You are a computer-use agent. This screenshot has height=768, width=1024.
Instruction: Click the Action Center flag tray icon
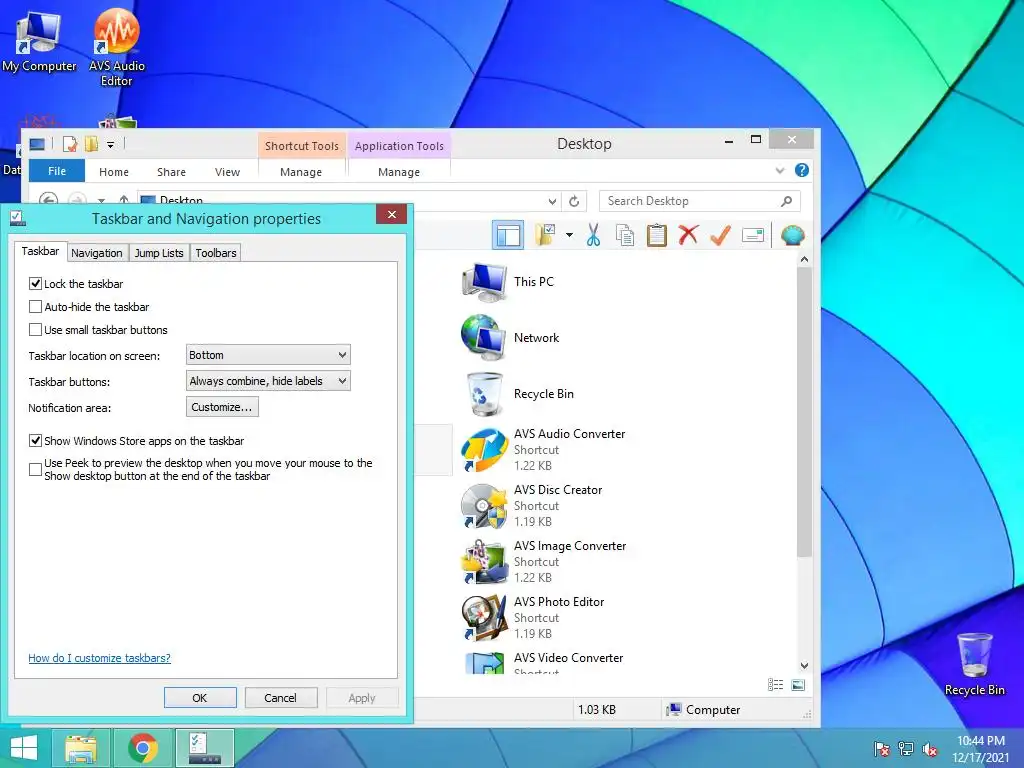pyautogui.click(x=882, y=748)
